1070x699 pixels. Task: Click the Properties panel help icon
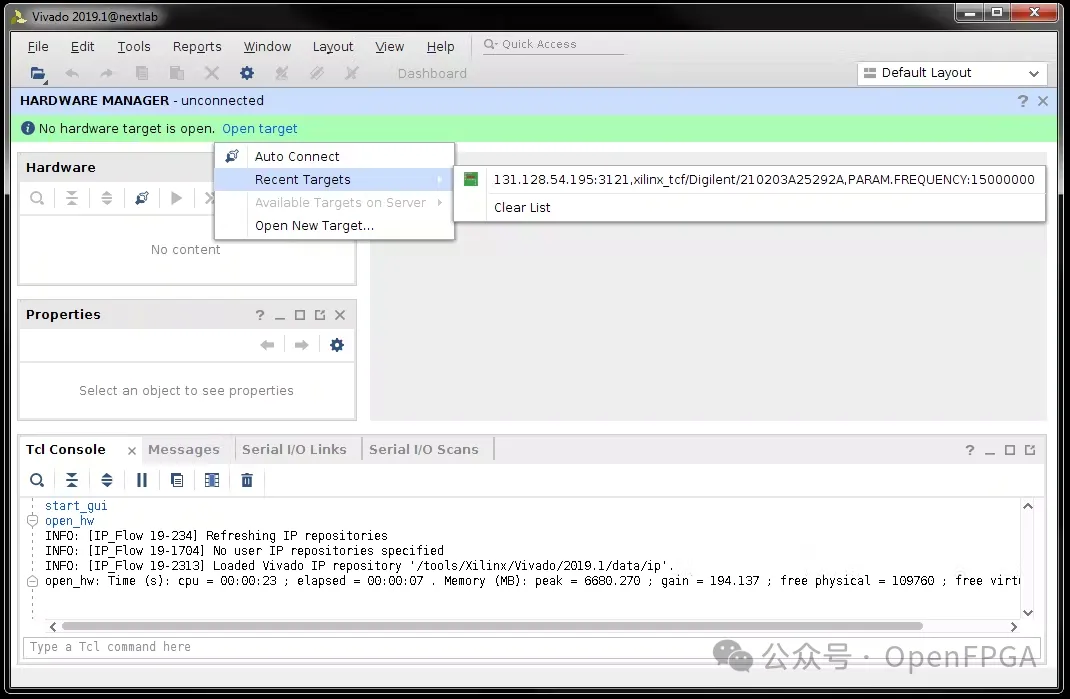(260, 315)
